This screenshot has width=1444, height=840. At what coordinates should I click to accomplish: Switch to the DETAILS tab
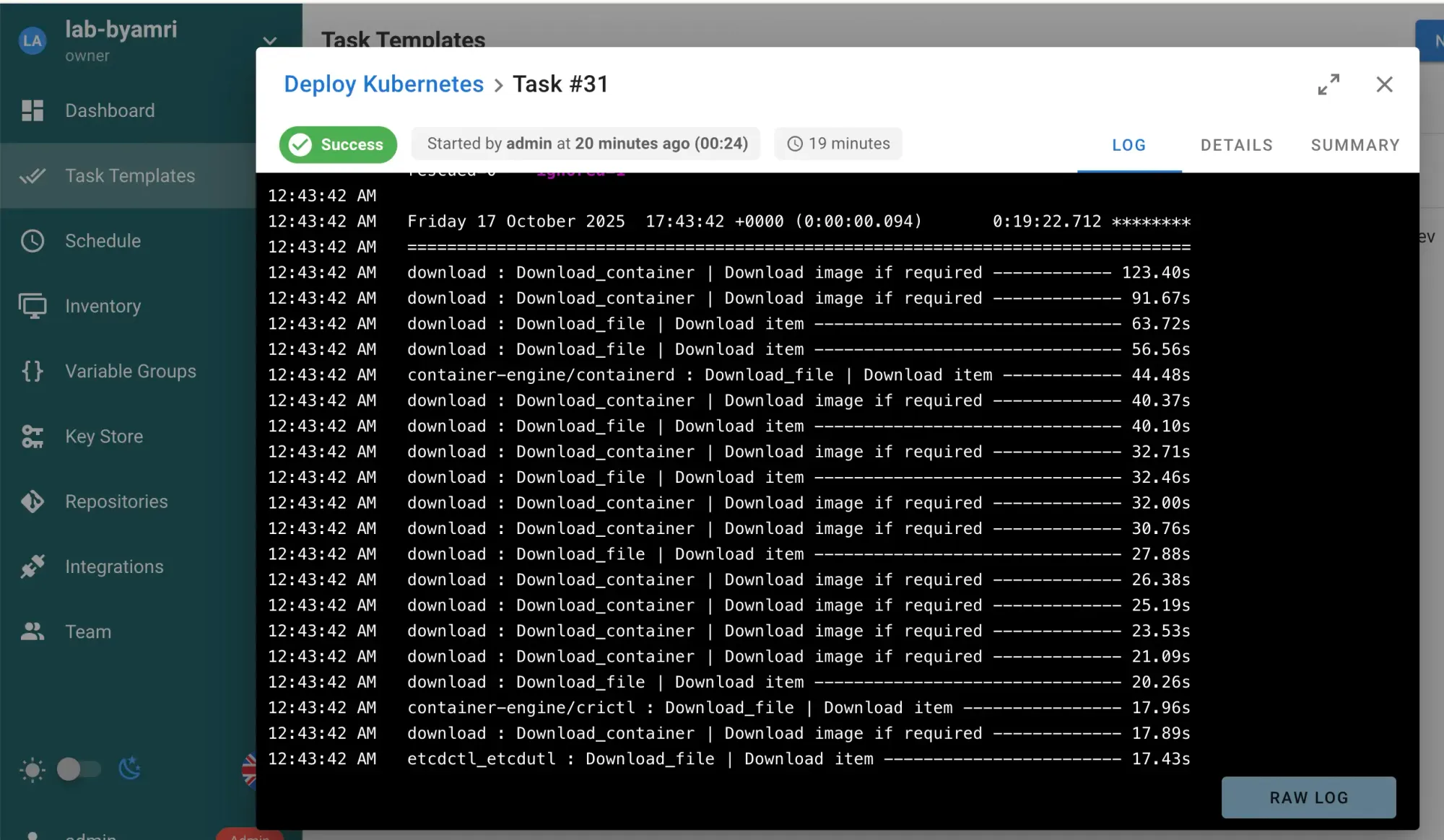click(1236, 145)
